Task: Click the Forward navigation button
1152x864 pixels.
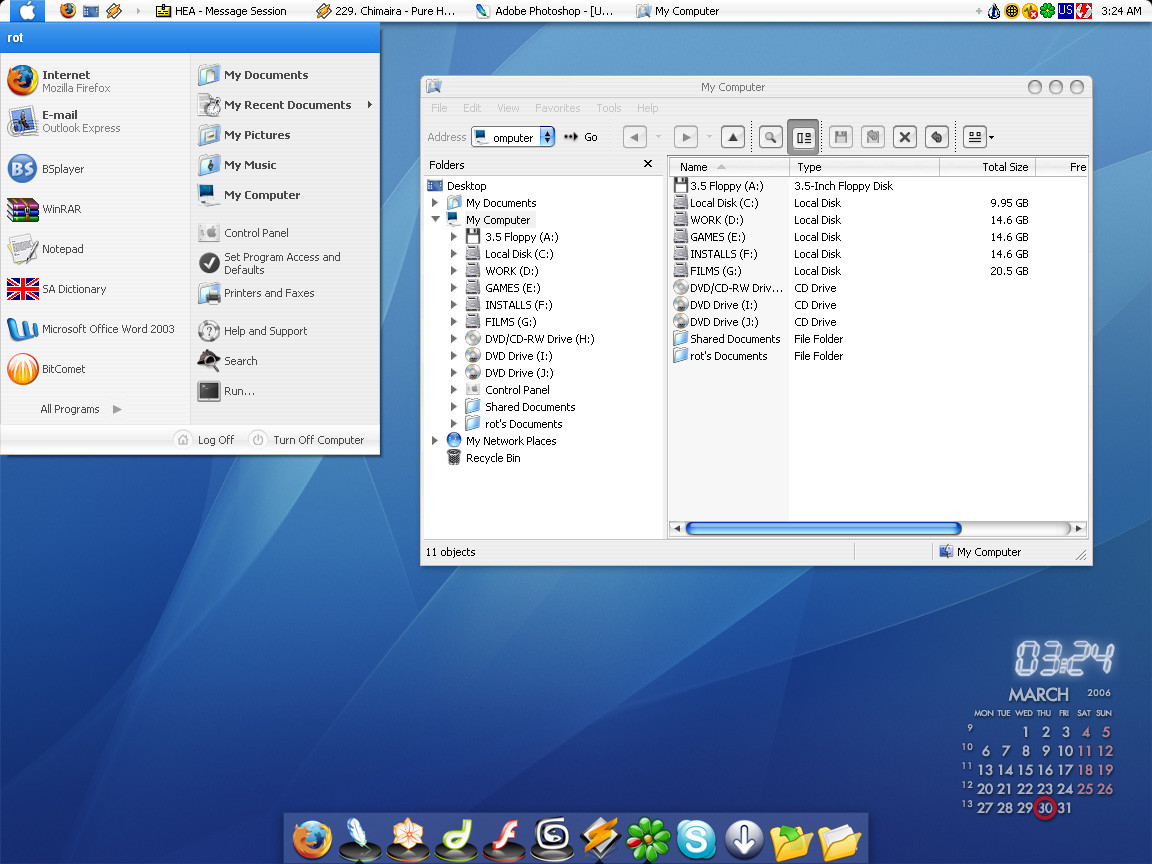Action: (x=685, y=137)
